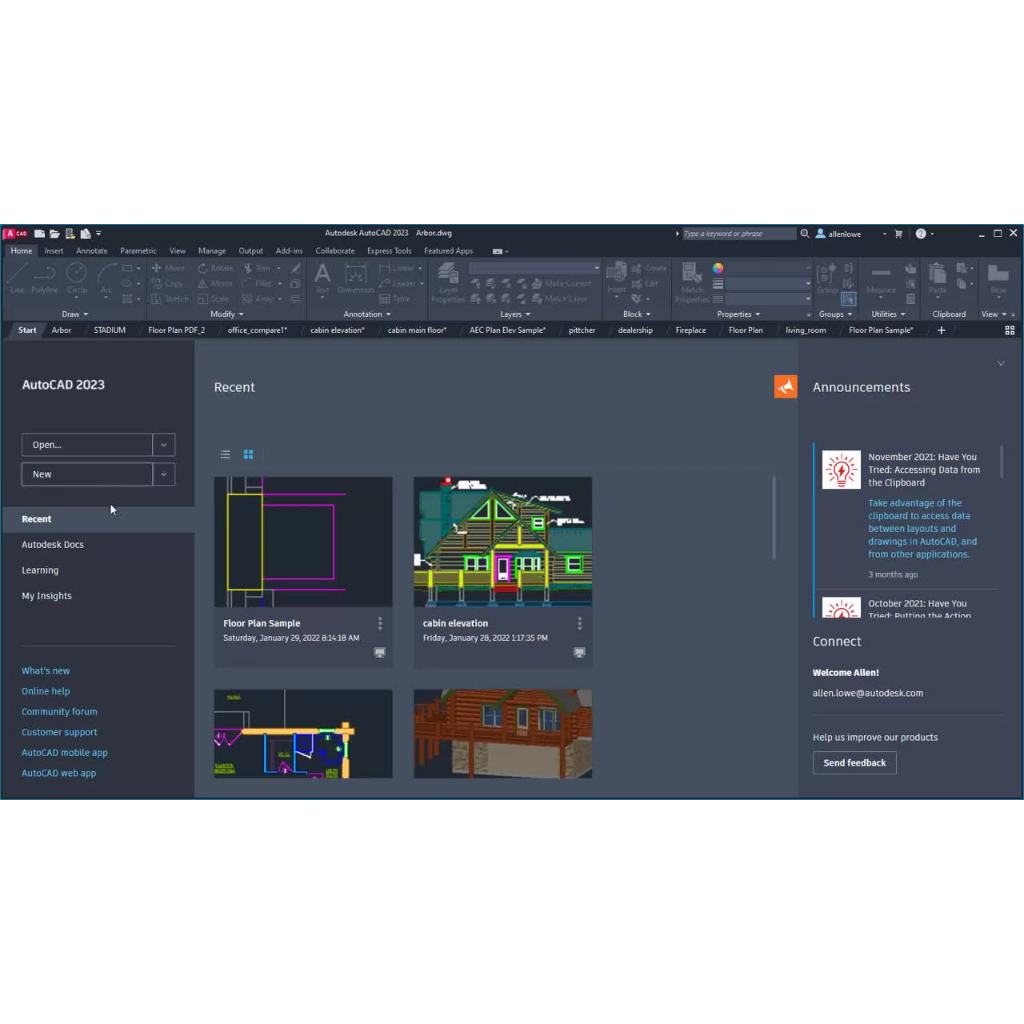Click the Paste icon in Clipboard panel
Image resolution: width=1024 pixels, height=1024 pixels.
tap(937, 279)
